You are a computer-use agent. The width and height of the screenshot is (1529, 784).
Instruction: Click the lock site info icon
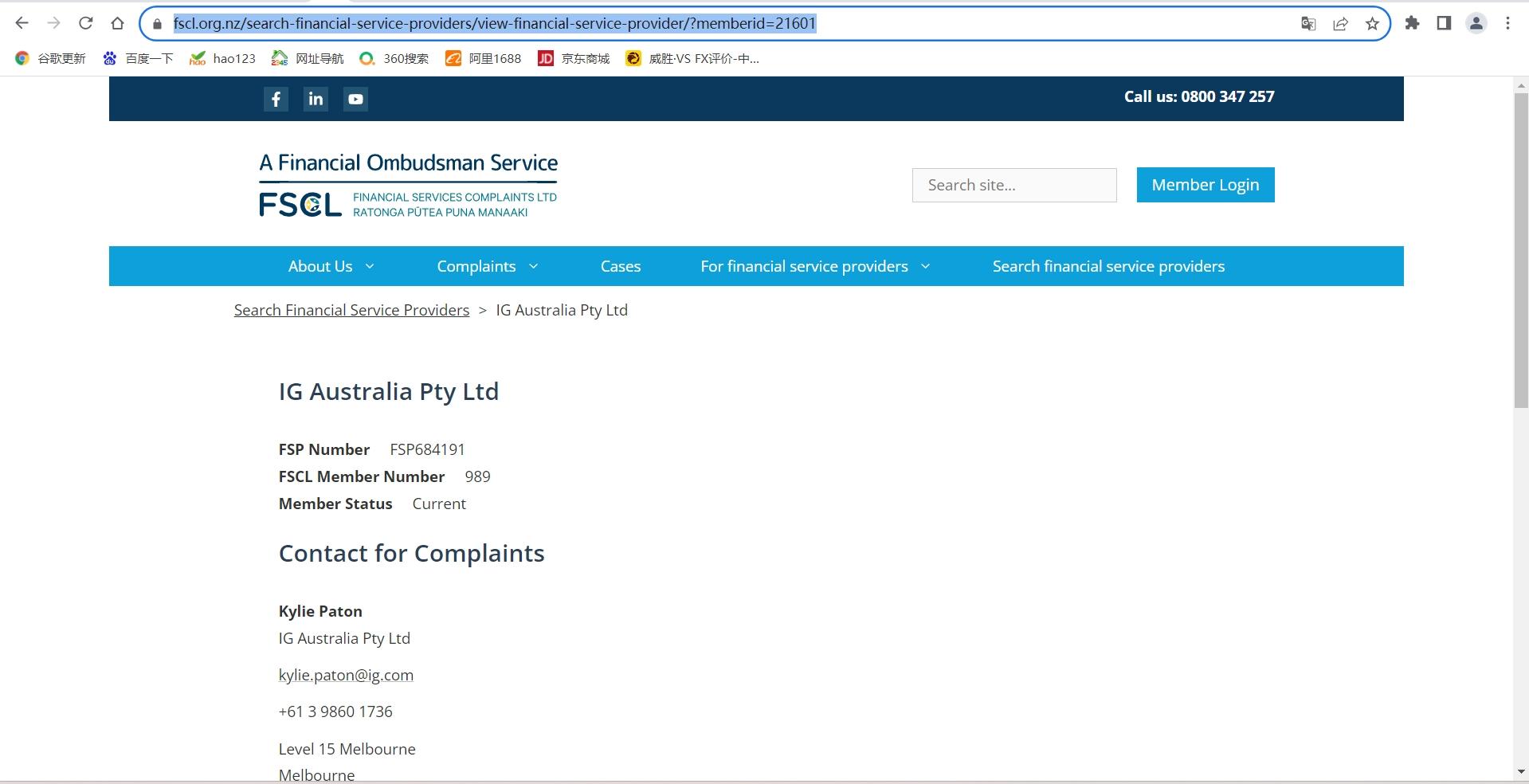coord(157,24)
